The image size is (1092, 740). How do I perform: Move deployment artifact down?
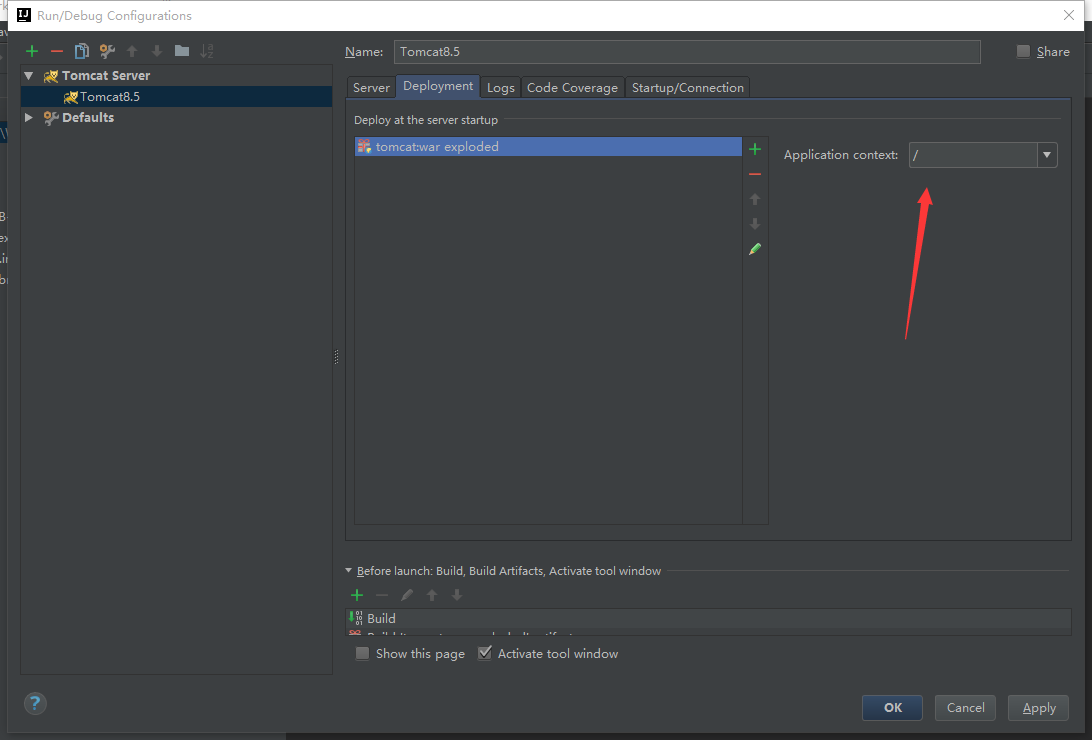click(755, 224)
